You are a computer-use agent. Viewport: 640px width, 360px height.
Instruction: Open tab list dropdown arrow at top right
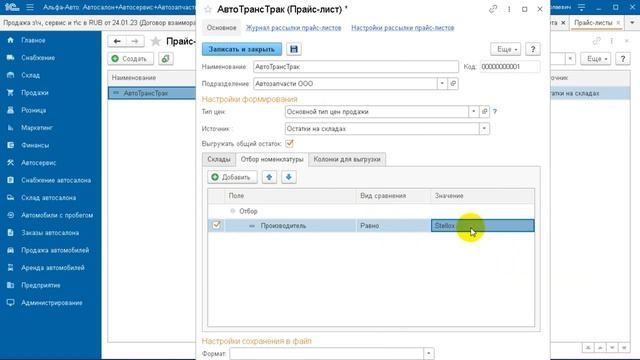pyautogui.click(x=632, y=22)
